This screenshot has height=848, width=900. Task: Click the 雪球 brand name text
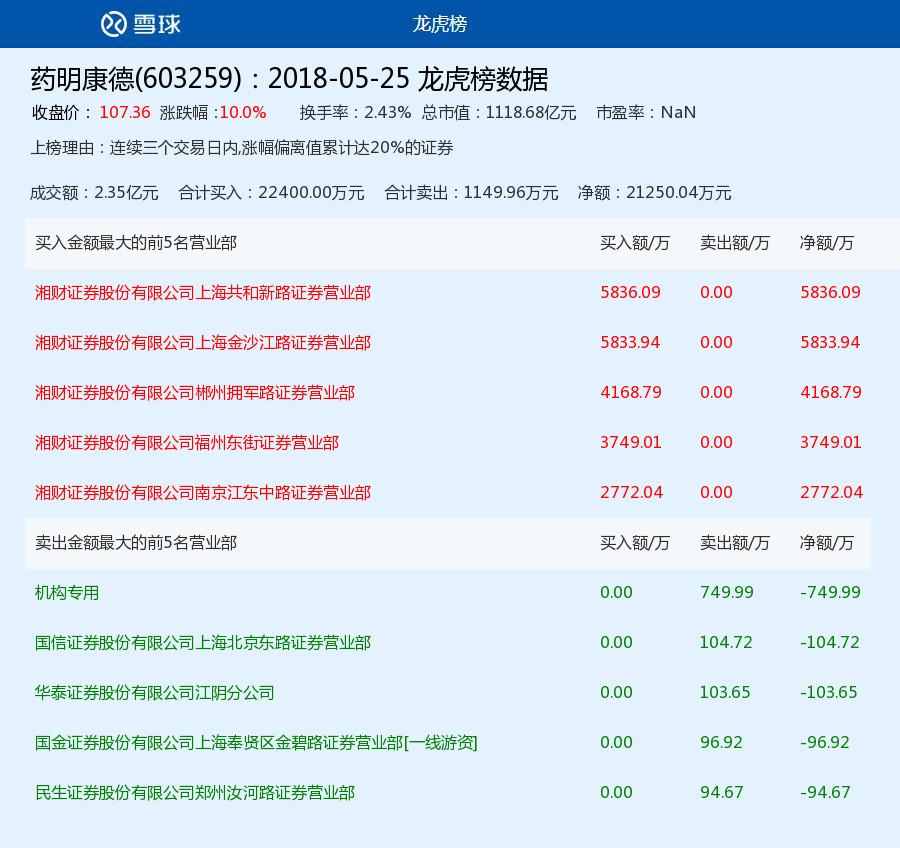157,24
